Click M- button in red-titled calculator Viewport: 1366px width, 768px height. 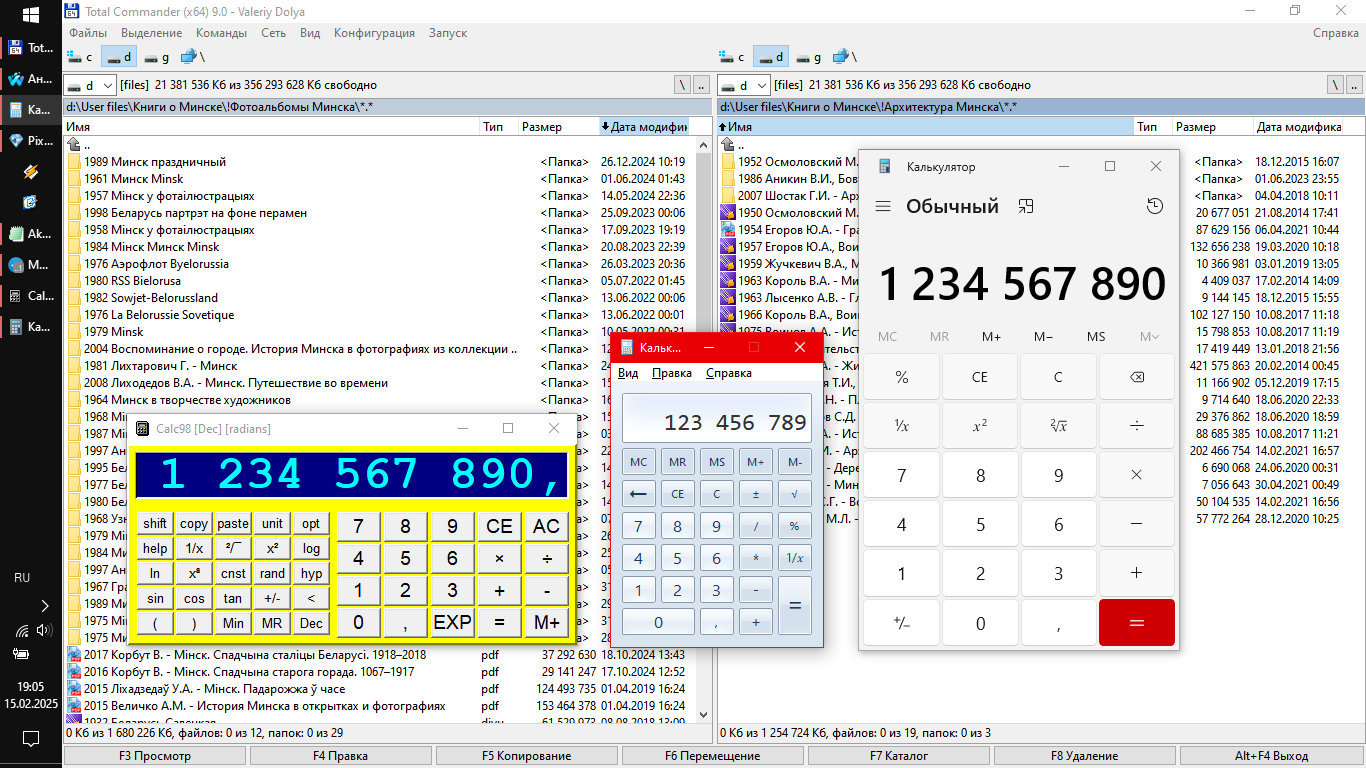click(x=794, y=462)
